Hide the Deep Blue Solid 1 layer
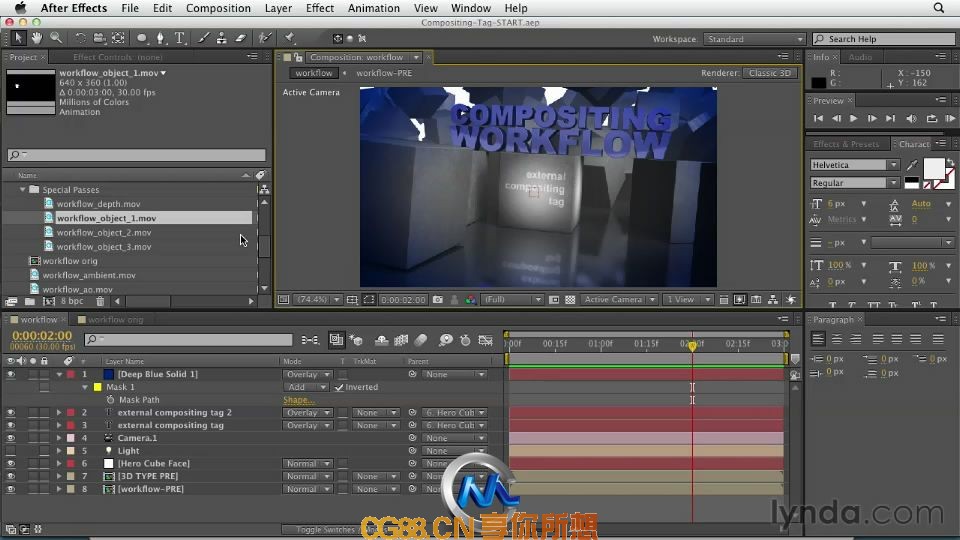The width and height of the screenshot is (960, 540). pyautogui.click(x=10, y=374)
